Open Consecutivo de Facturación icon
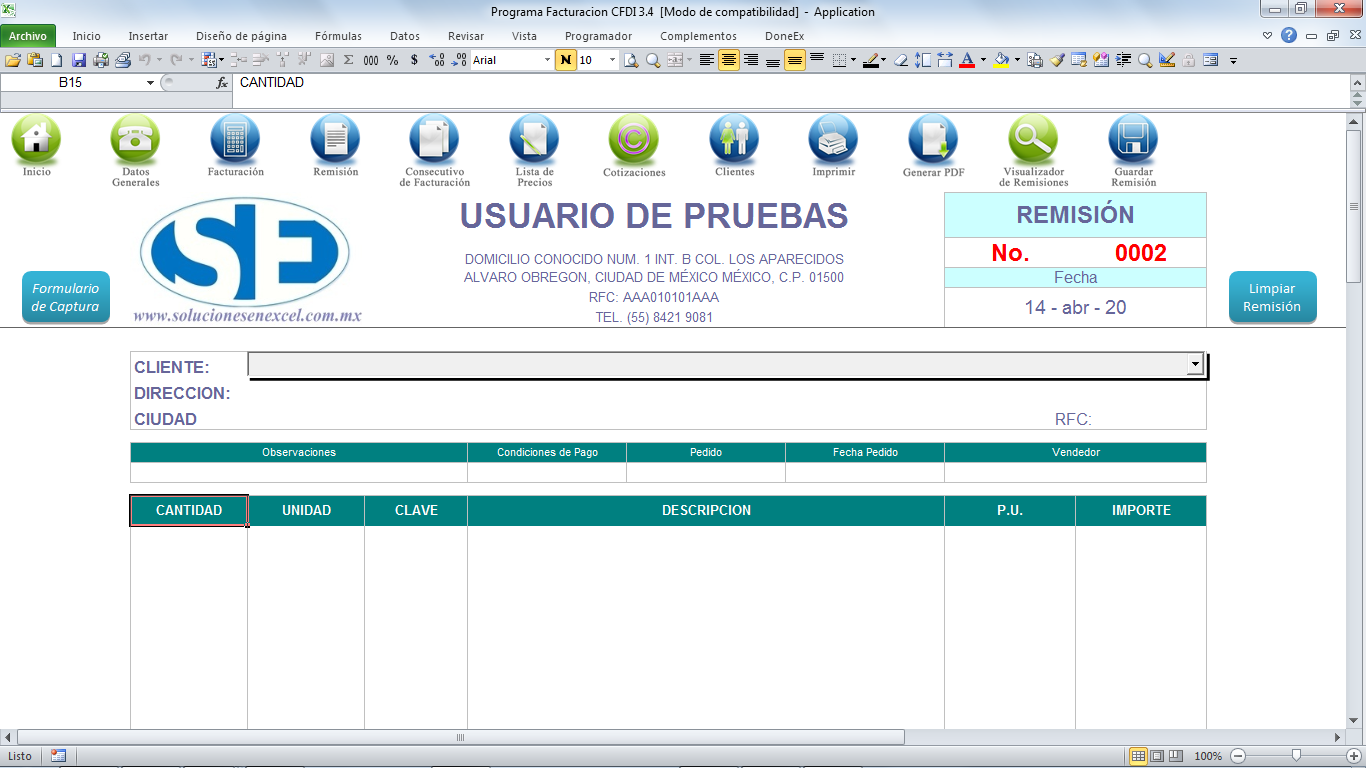Viewport: 1366px width, 768px height. coord(434,138)
